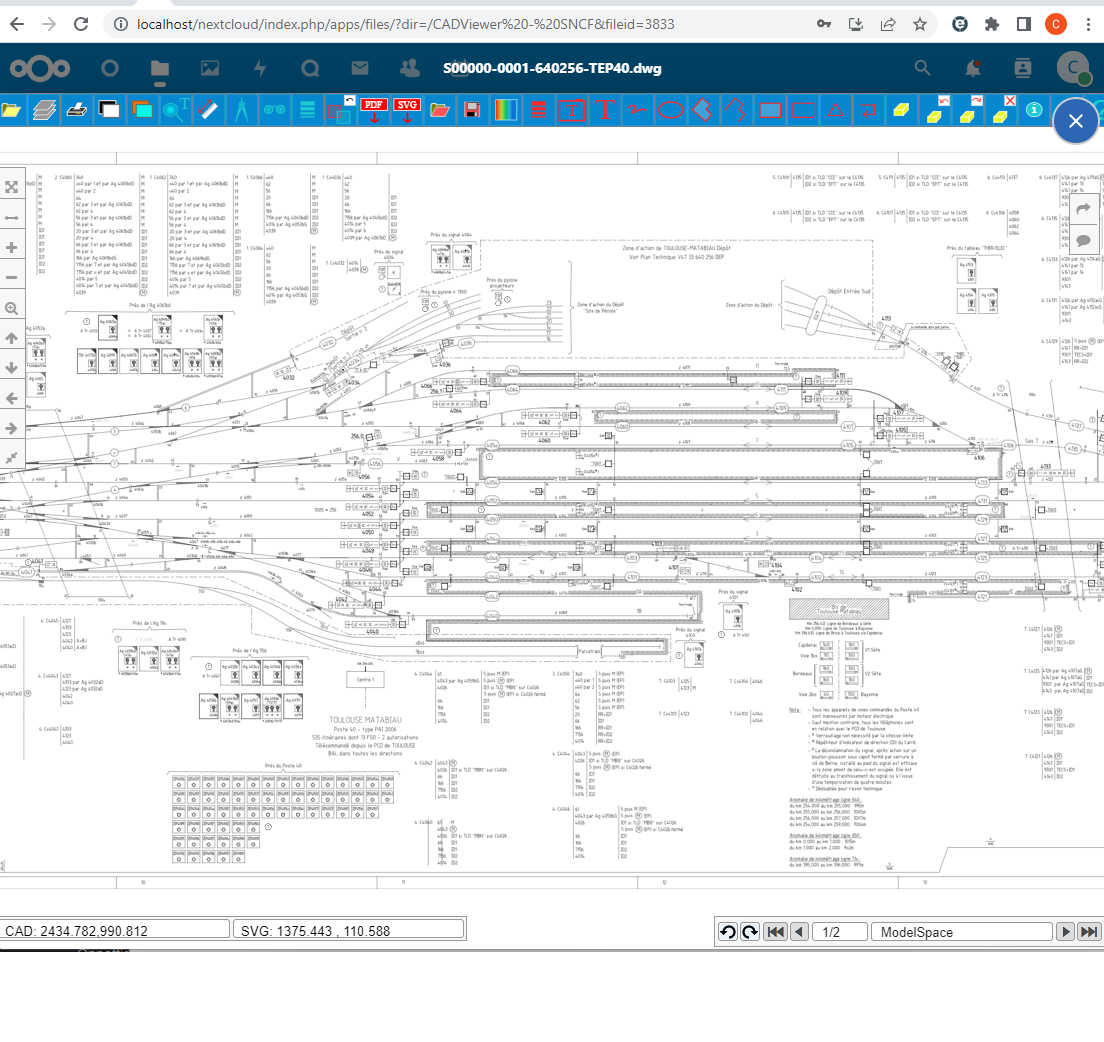Viewport: 1104px width, 1042px height.
Task: Click the Nextcloud logo
Action: click(40, 68)
